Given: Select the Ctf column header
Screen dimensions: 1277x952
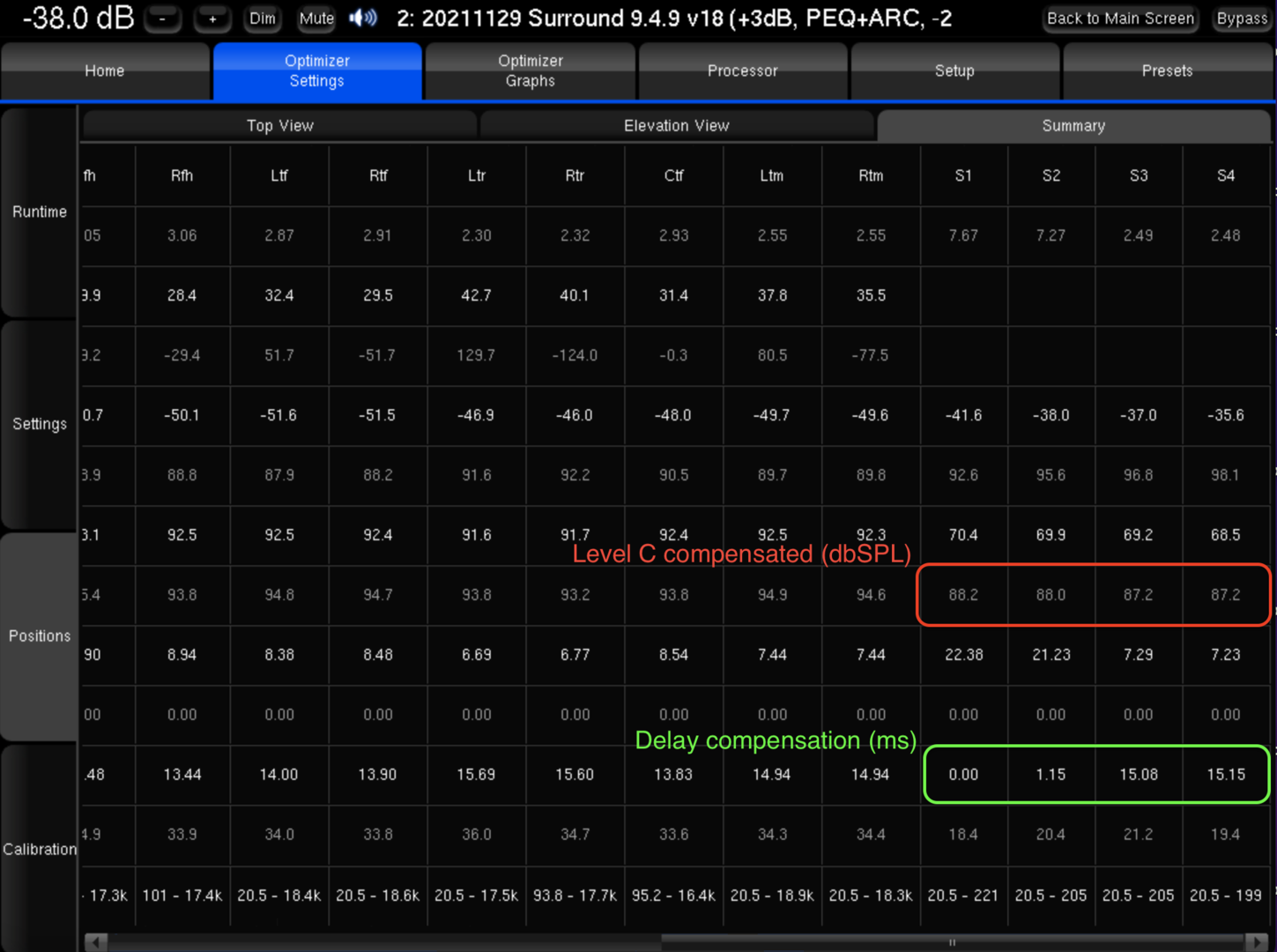Looking at the screenshot, I should pos(674,175).
